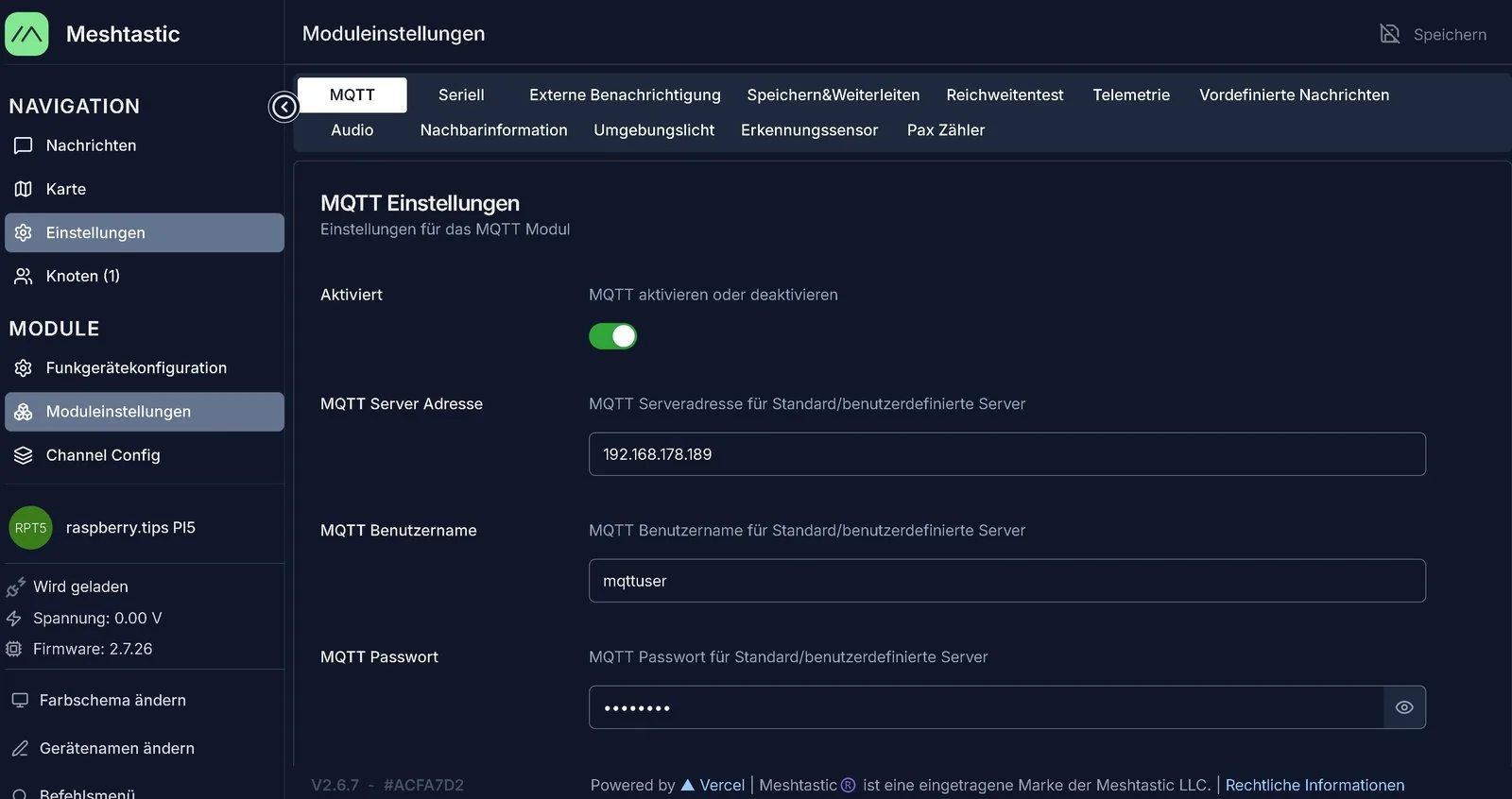Screen dimensions: 1512x799
Task: Select Einstellungen in the sidebar
Action: coord(144,232)
